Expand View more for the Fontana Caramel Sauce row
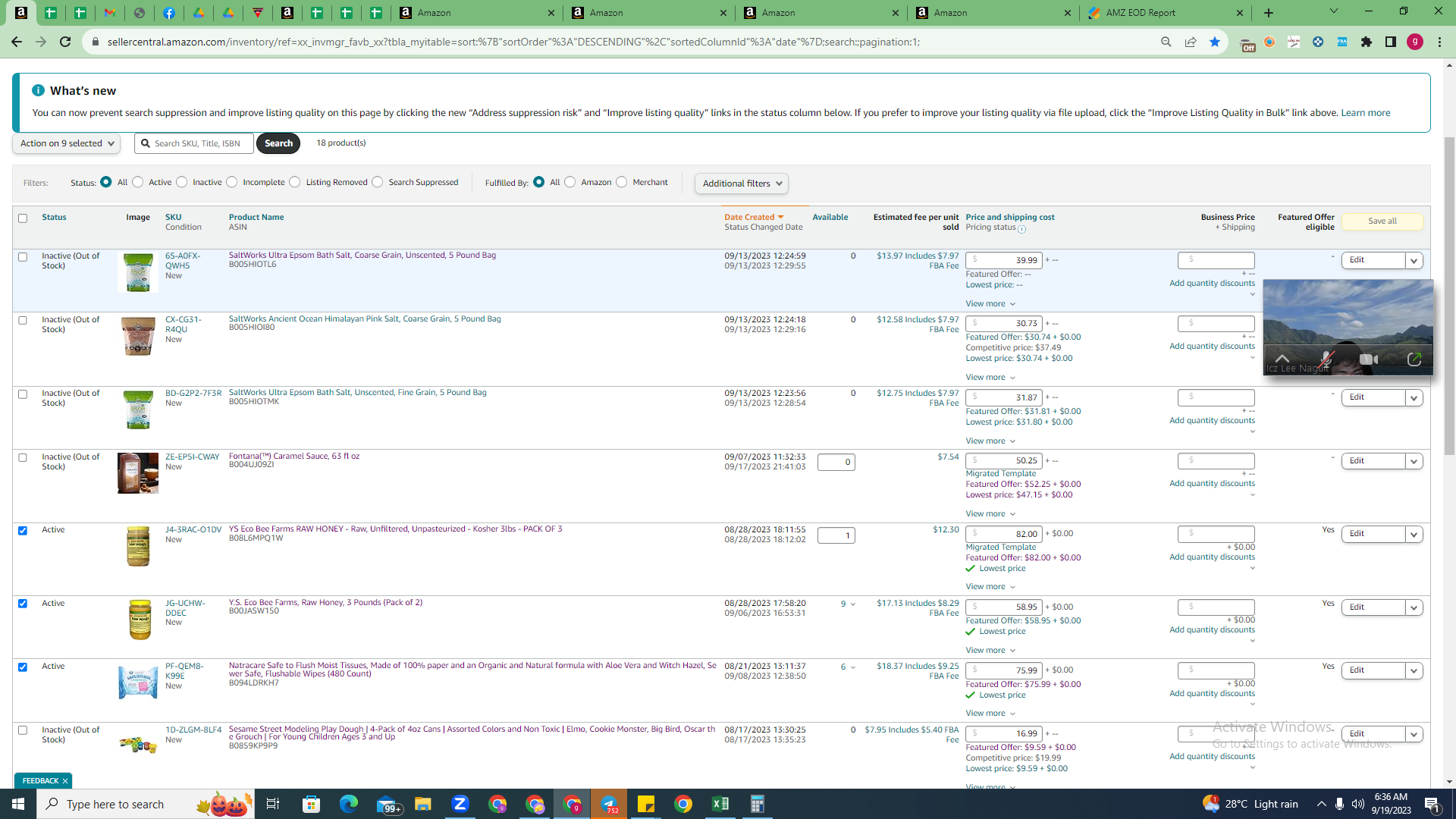 (x=990, y=514)
